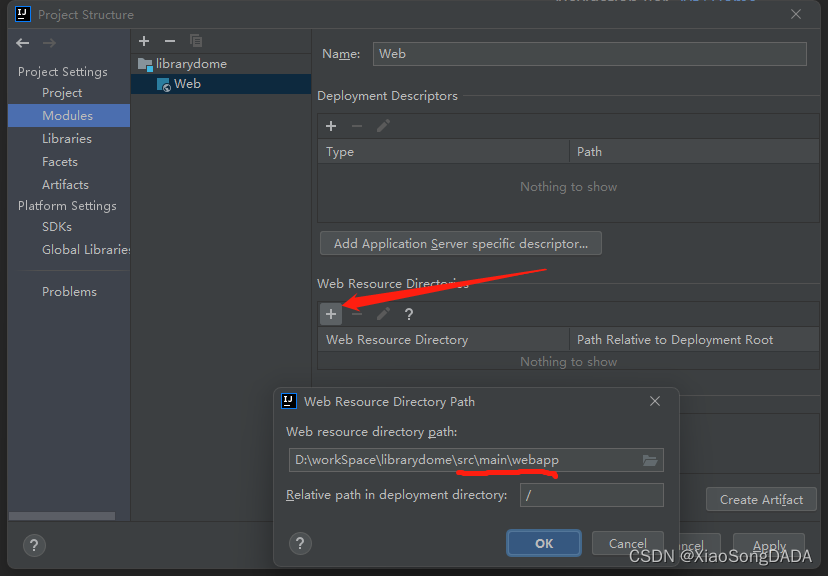Edit deployment descriptor pencil icon
828x576 pixels.
[x=383, y=126]
